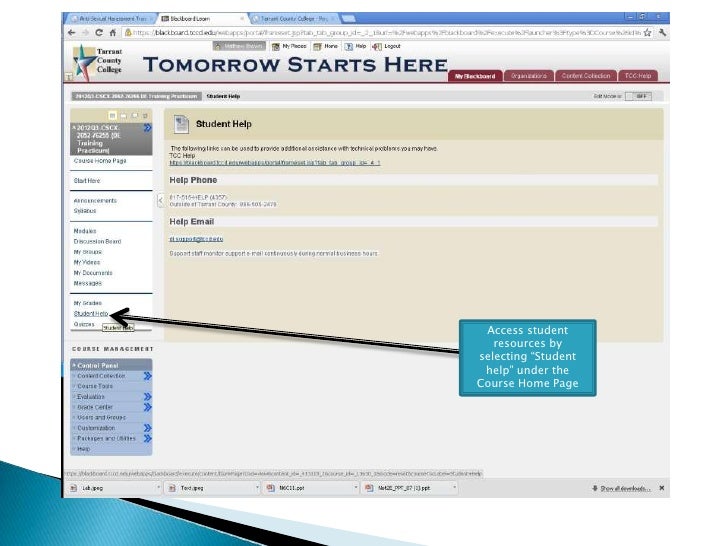The width and height of the screenshot is (728, 546).
Task: Switch to the Anti-Sexual Harassment browser tab
Action: pyautogui.click(x=112, y=19)
